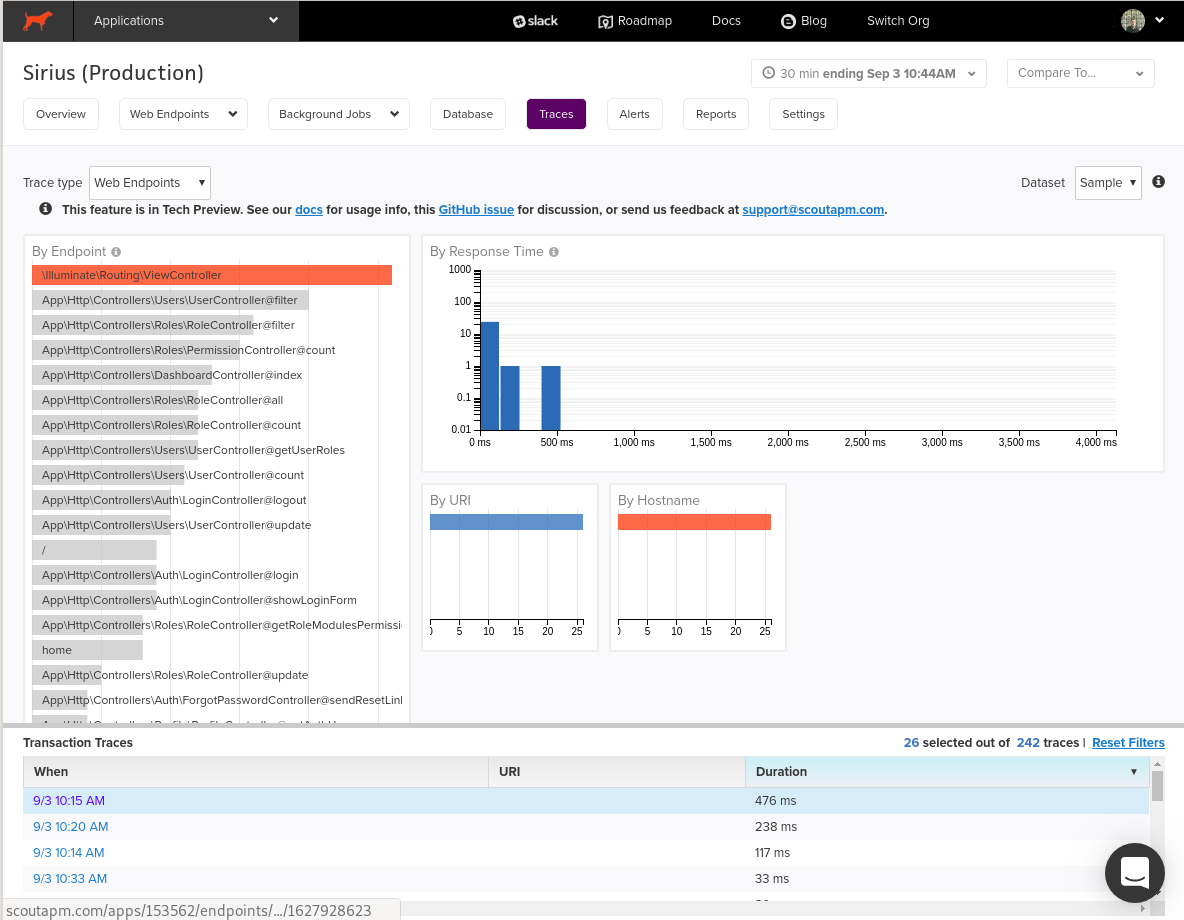Switch to the Alerts tab

(x=634, y=114)
